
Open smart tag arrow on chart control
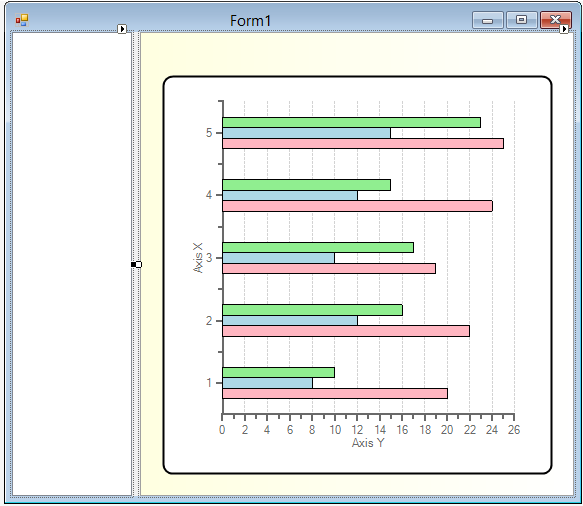564,29
